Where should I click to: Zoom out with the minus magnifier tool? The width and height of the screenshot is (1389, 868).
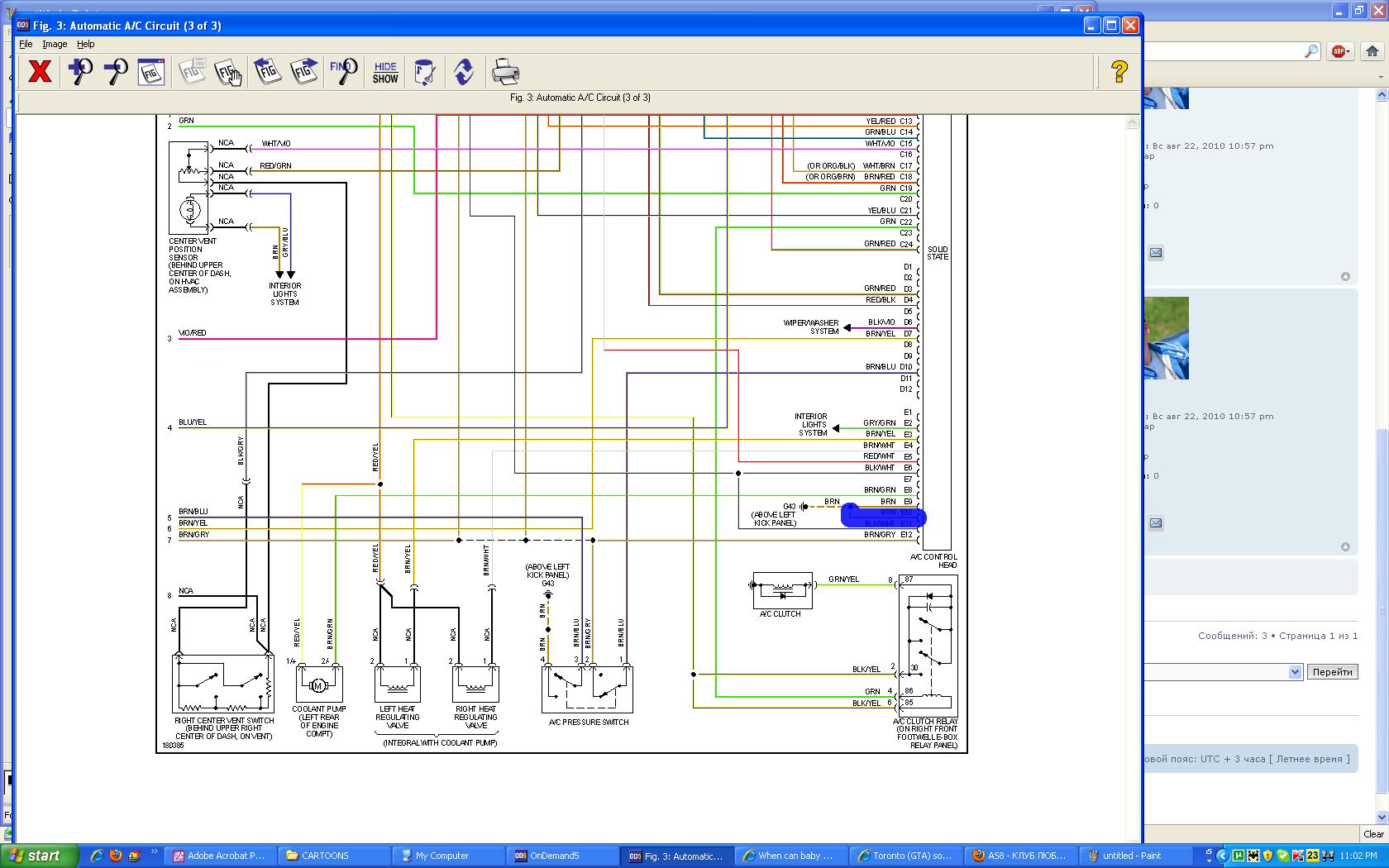116,72
